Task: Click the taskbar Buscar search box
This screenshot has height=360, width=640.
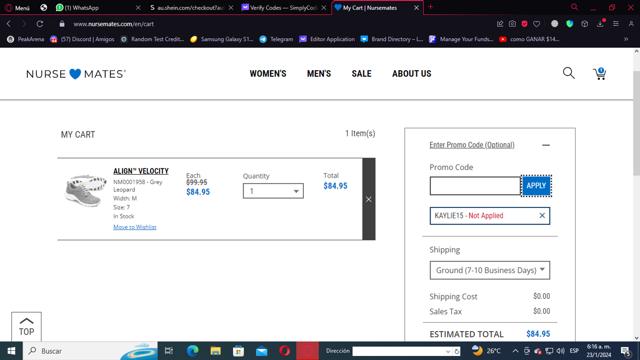Action: click(90, 351)
